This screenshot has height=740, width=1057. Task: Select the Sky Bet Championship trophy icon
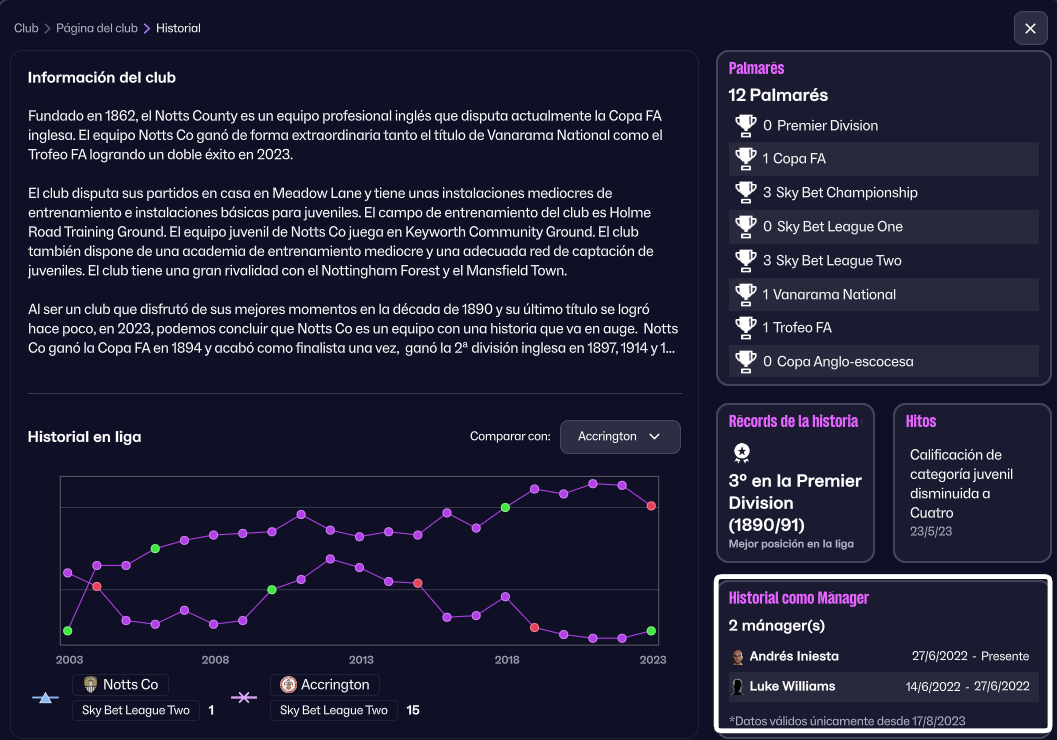pyautogui.click(x=746, y=192)
